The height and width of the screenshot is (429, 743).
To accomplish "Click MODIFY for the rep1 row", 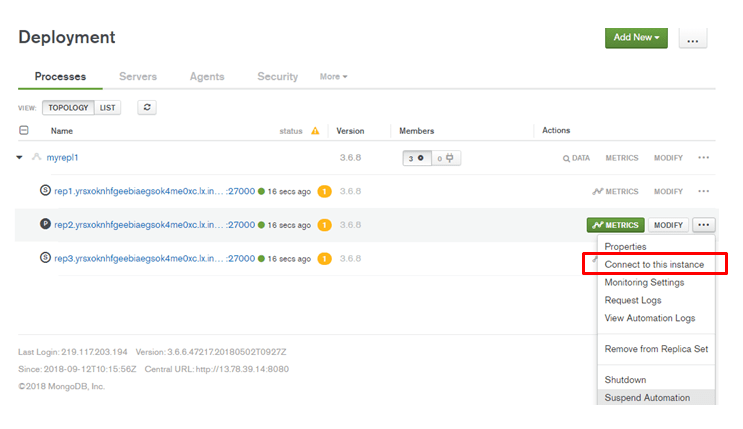I will (x=668, y=192).
